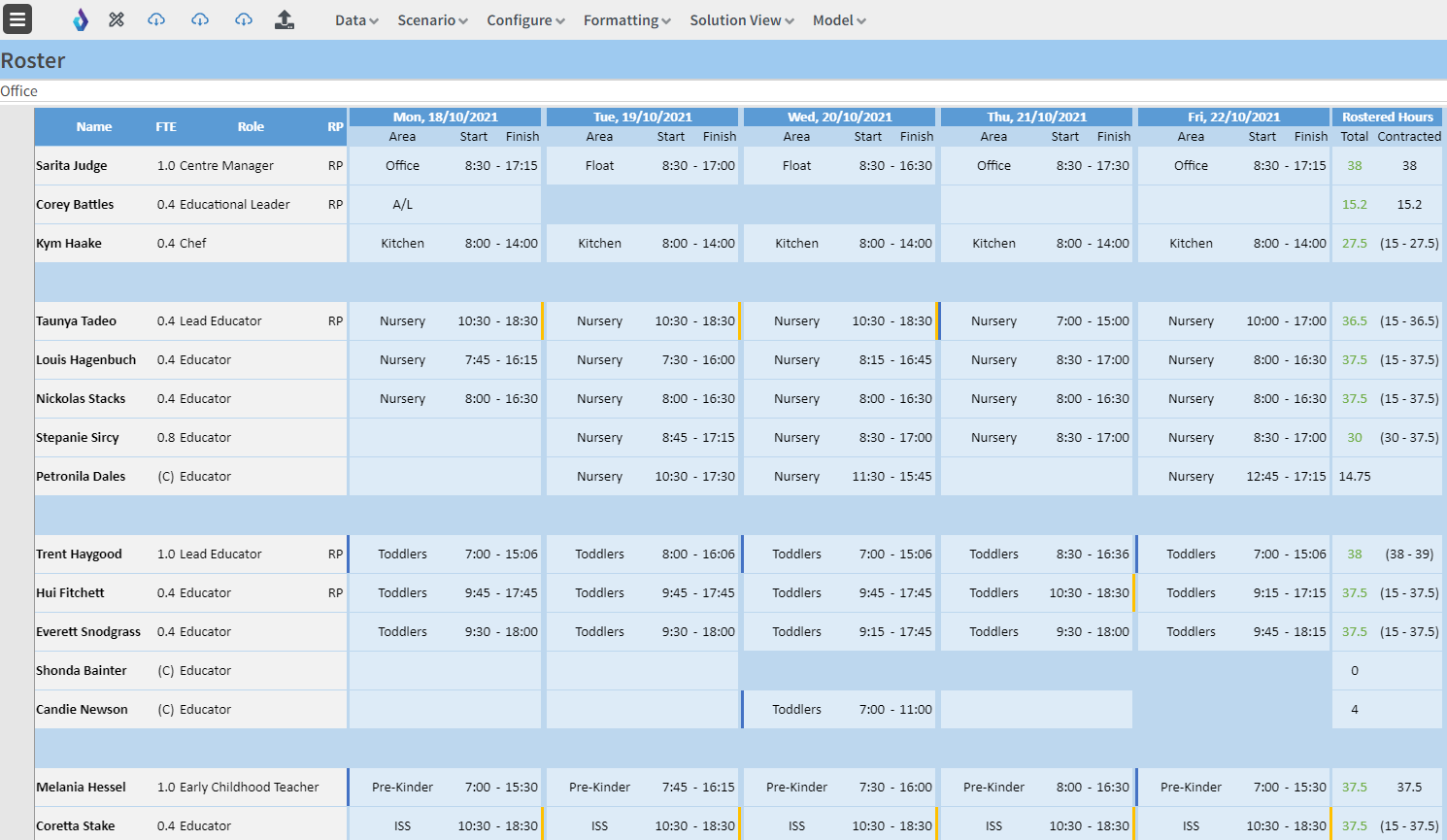The image size is (1447, 840).
Task: Click the third cloud download icon
Action: [x=243, y=19]
